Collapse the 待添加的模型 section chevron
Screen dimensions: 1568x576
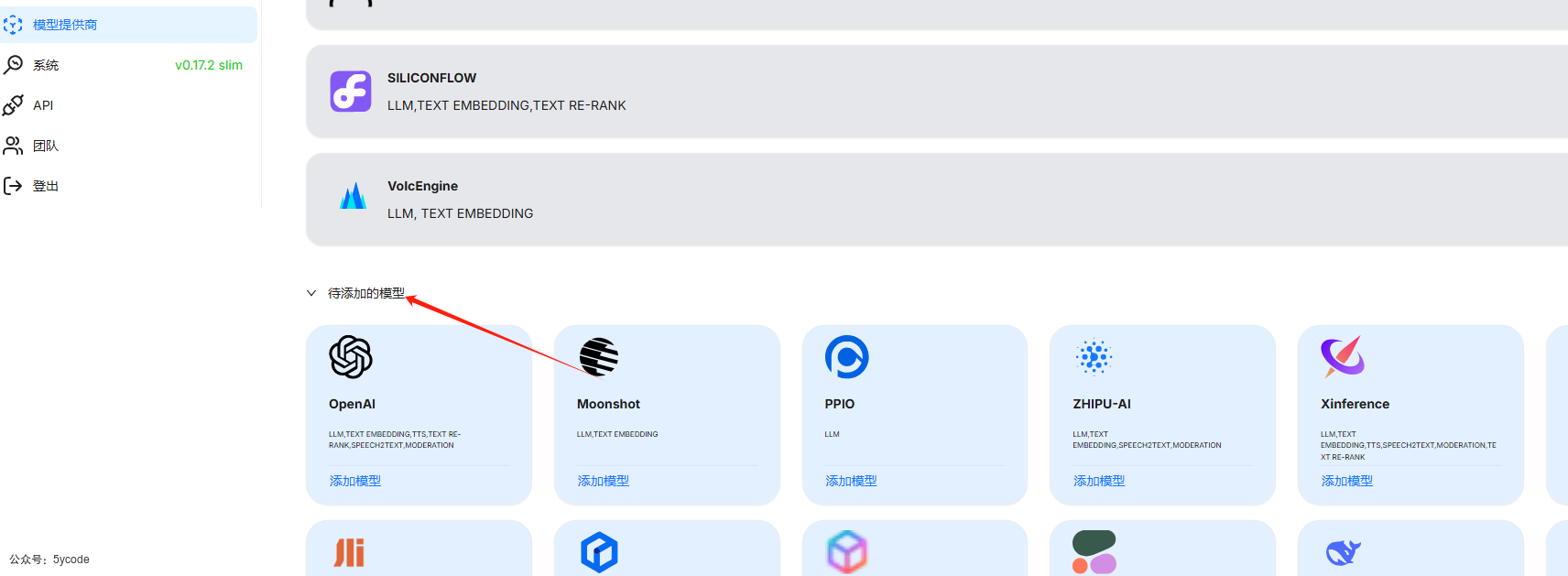point(311,293)
